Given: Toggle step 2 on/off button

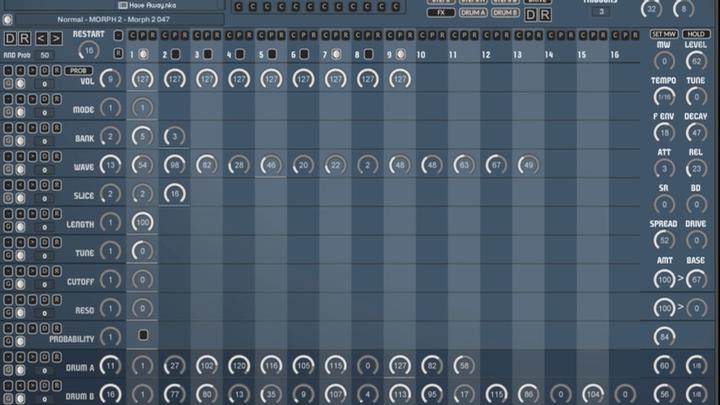Looking at the screenshot, I should 175,54.
